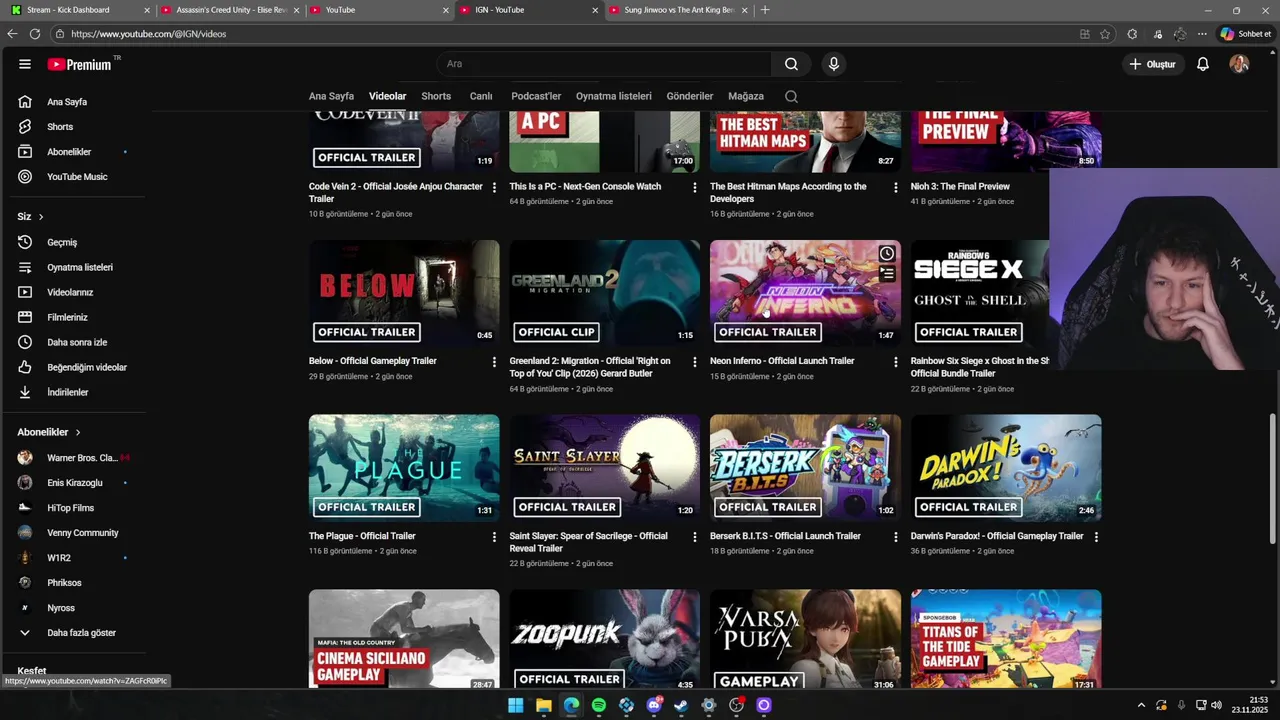
Task: Switch to the Videolar channel tab
Action: tap(387, 96)
